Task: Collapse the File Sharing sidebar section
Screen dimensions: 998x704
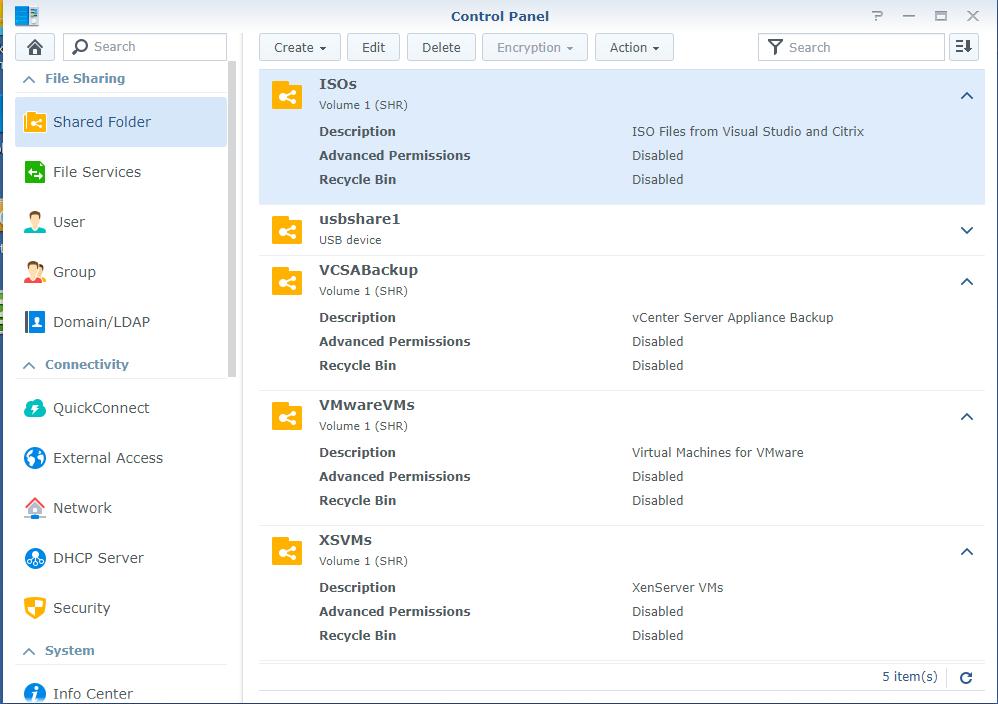Action: pos(29,79)
